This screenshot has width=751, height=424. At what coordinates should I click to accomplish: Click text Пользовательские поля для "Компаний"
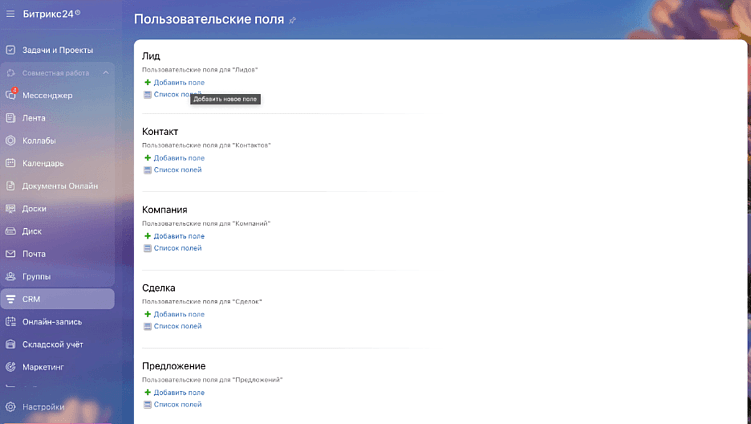coord(206,223)
